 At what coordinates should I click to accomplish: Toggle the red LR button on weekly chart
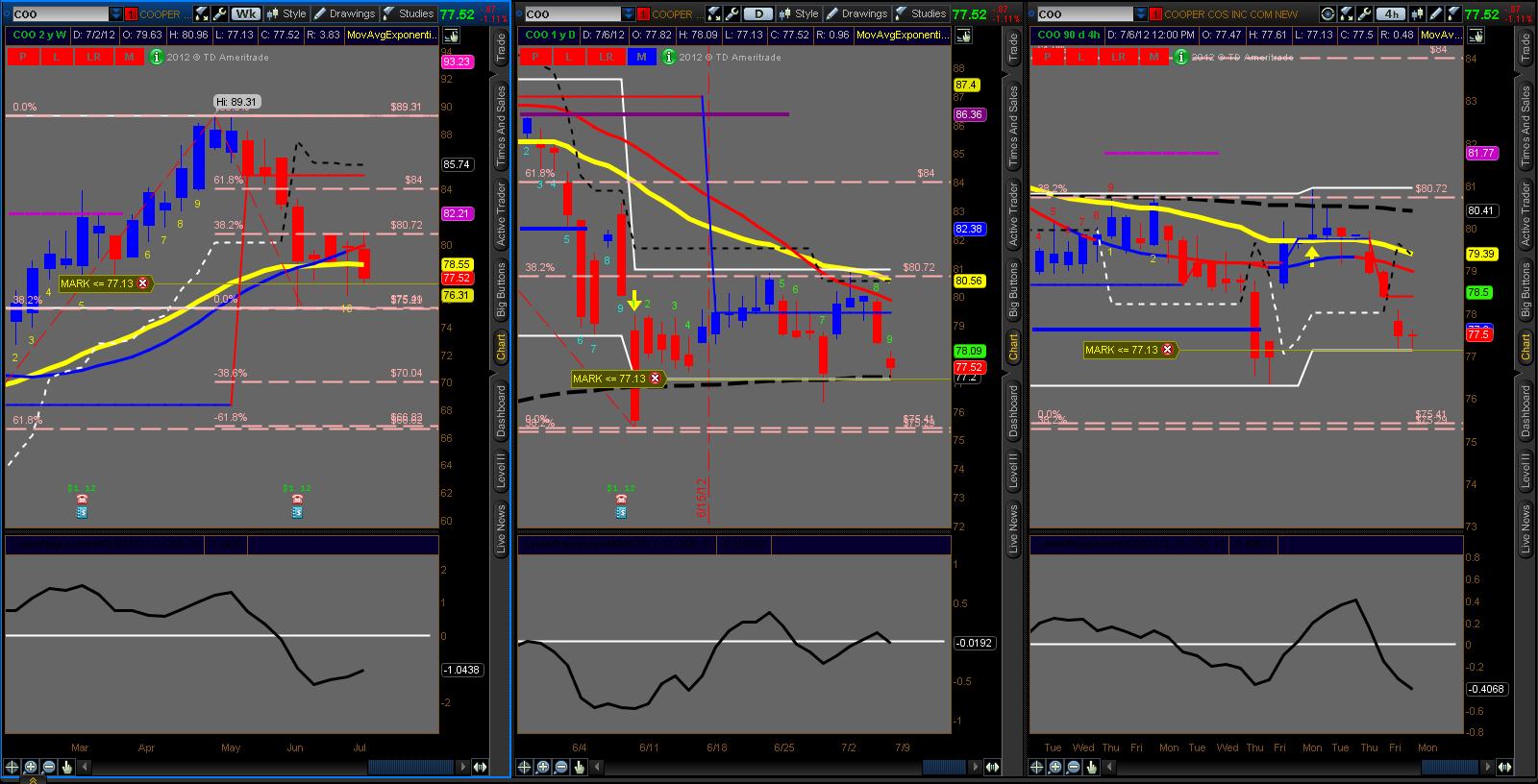pos(93,57)
